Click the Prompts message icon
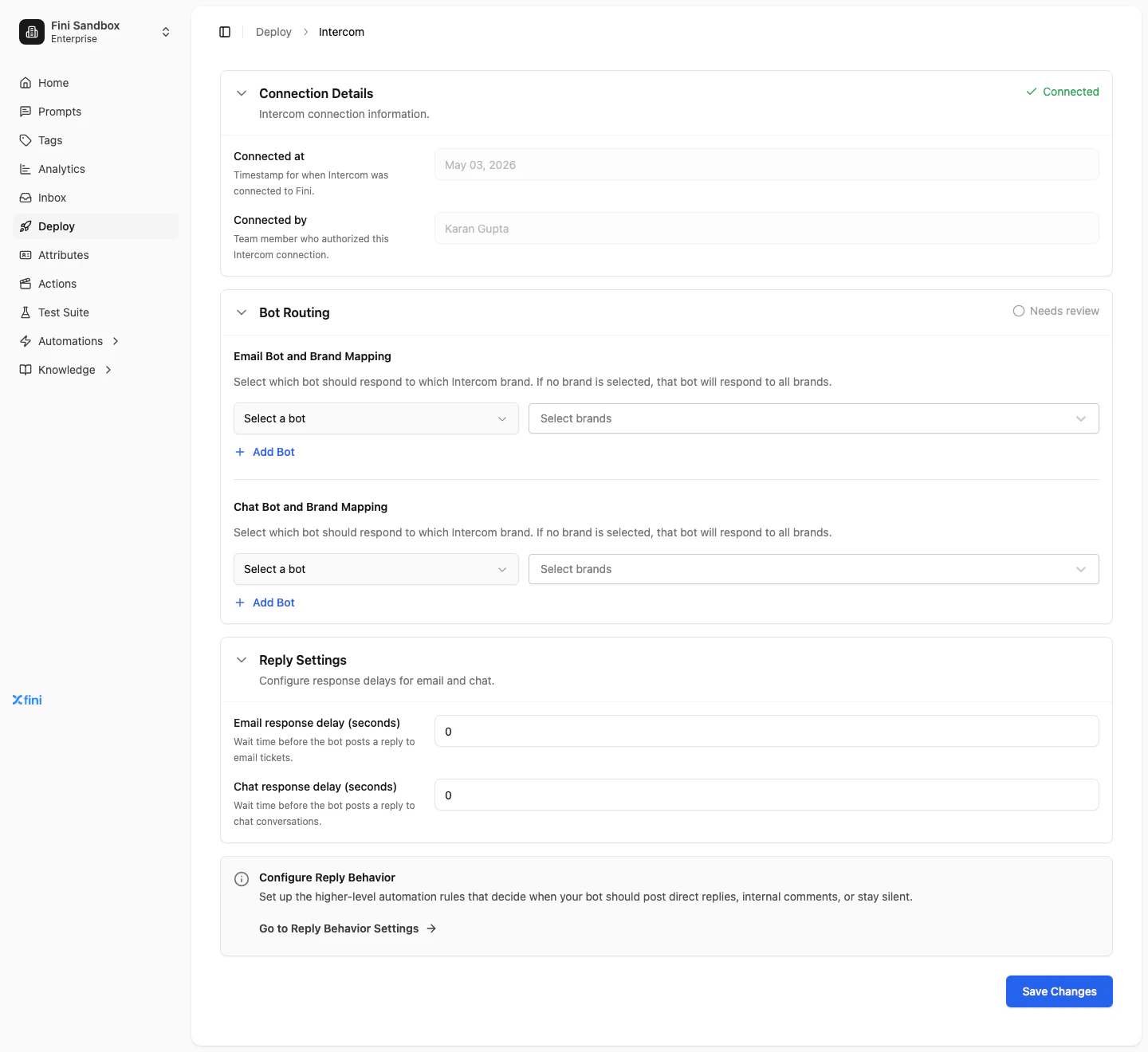The height and width of the screenshot is (1052, 1148). (26, 112)
